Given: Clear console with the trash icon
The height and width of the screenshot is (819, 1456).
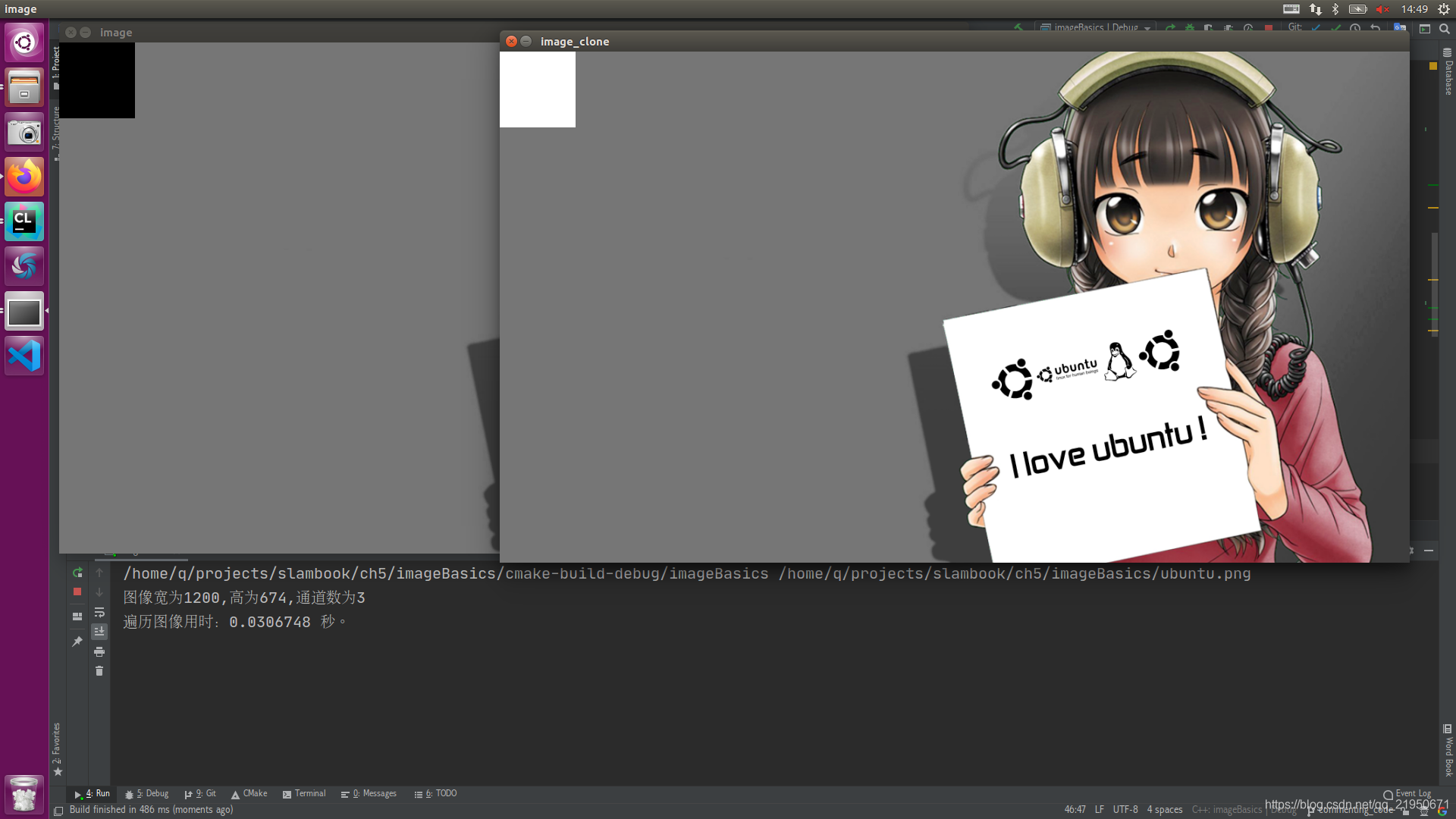Looking at the screenshot, I should 99,671.
